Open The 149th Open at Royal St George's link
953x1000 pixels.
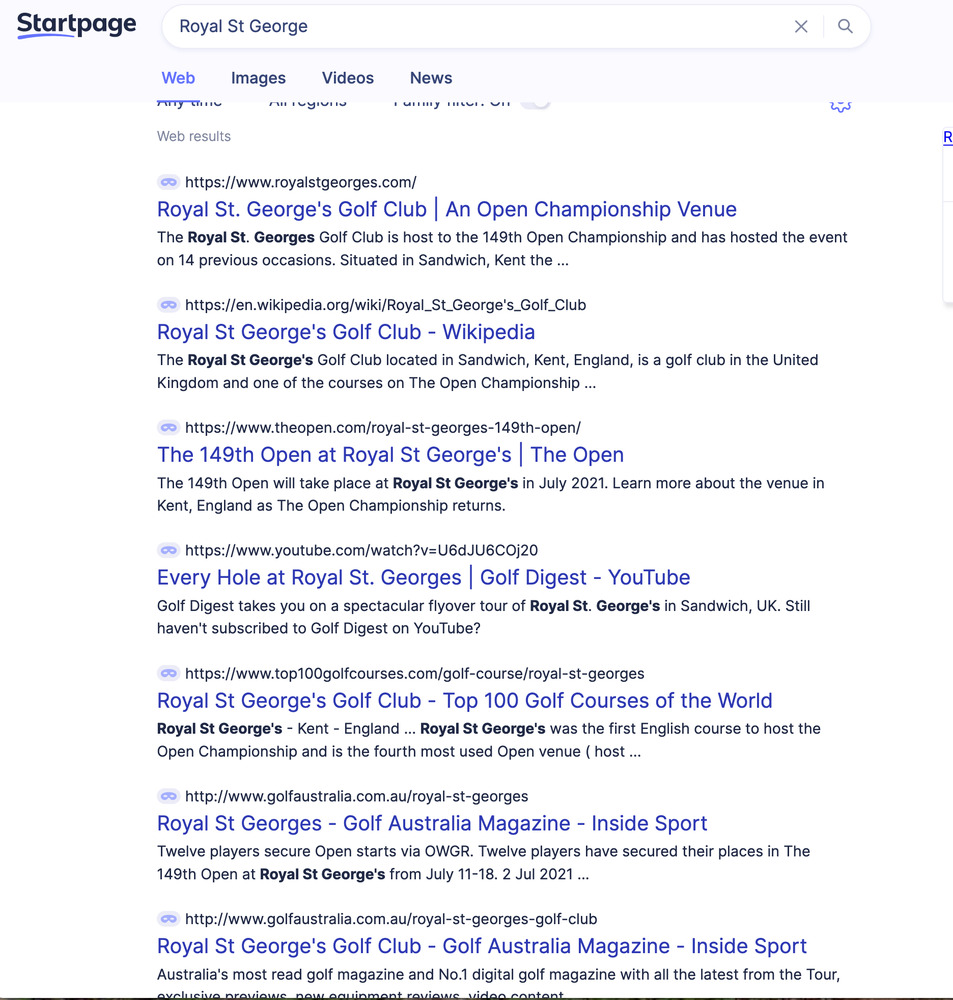[390, 455]
